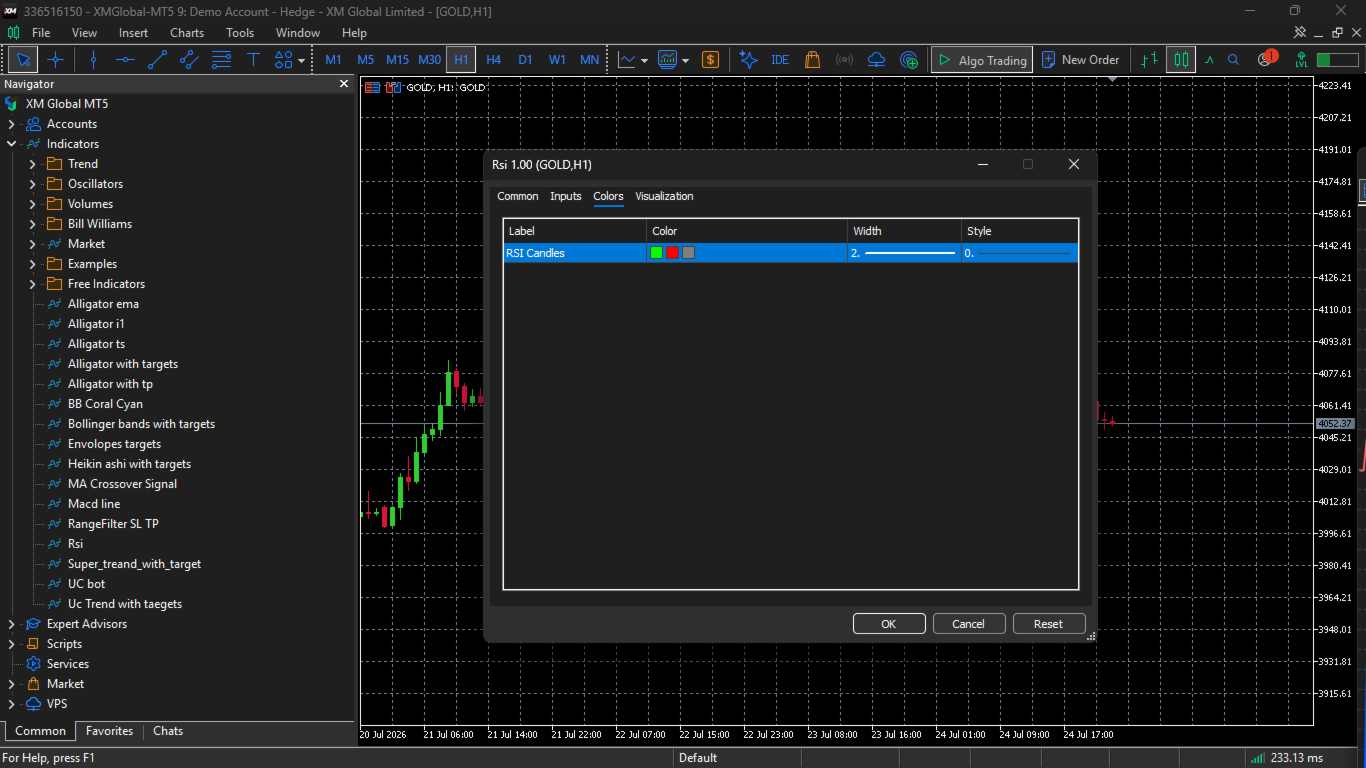Select the cursor arrow tool

pos(23,60)
